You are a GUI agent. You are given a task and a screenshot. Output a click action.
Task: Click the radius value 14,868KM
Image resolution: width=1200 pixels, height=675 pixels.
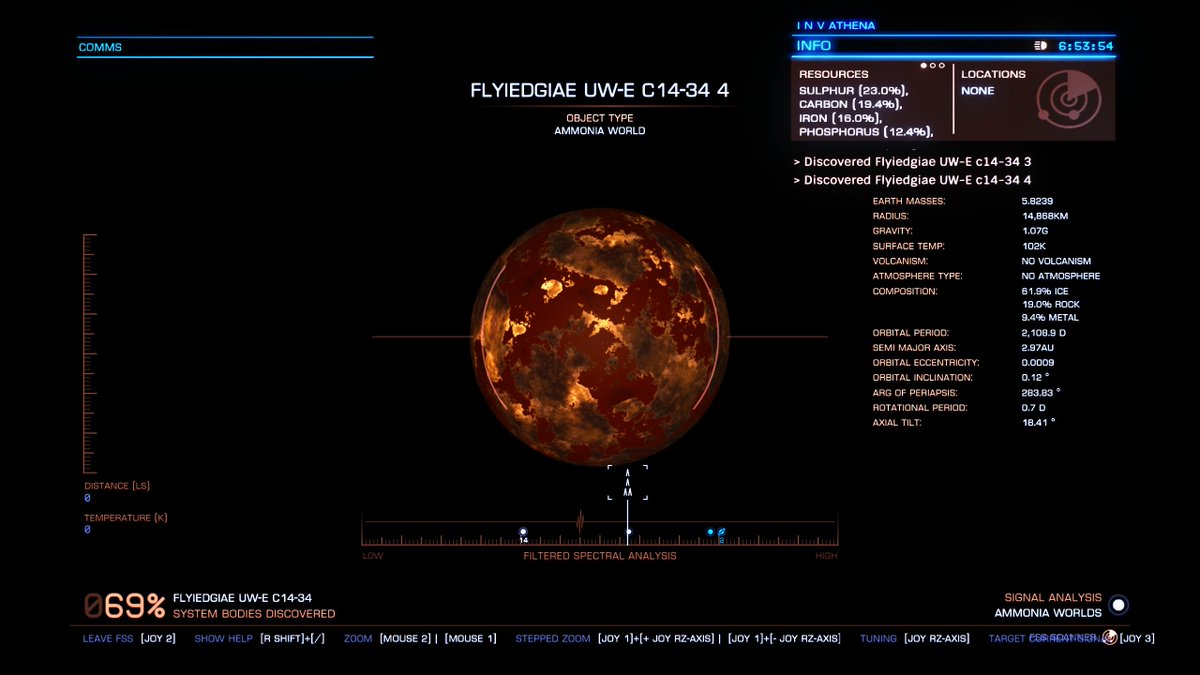pyautogui.click(x=1045, y=216)
